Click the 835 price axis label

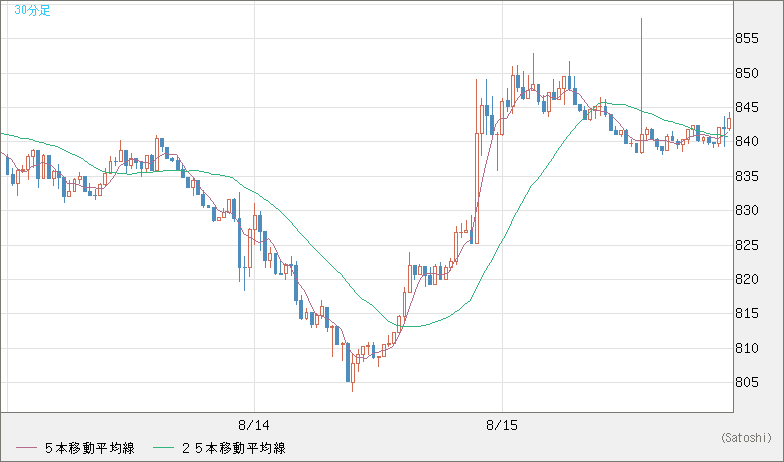point(746,176)
